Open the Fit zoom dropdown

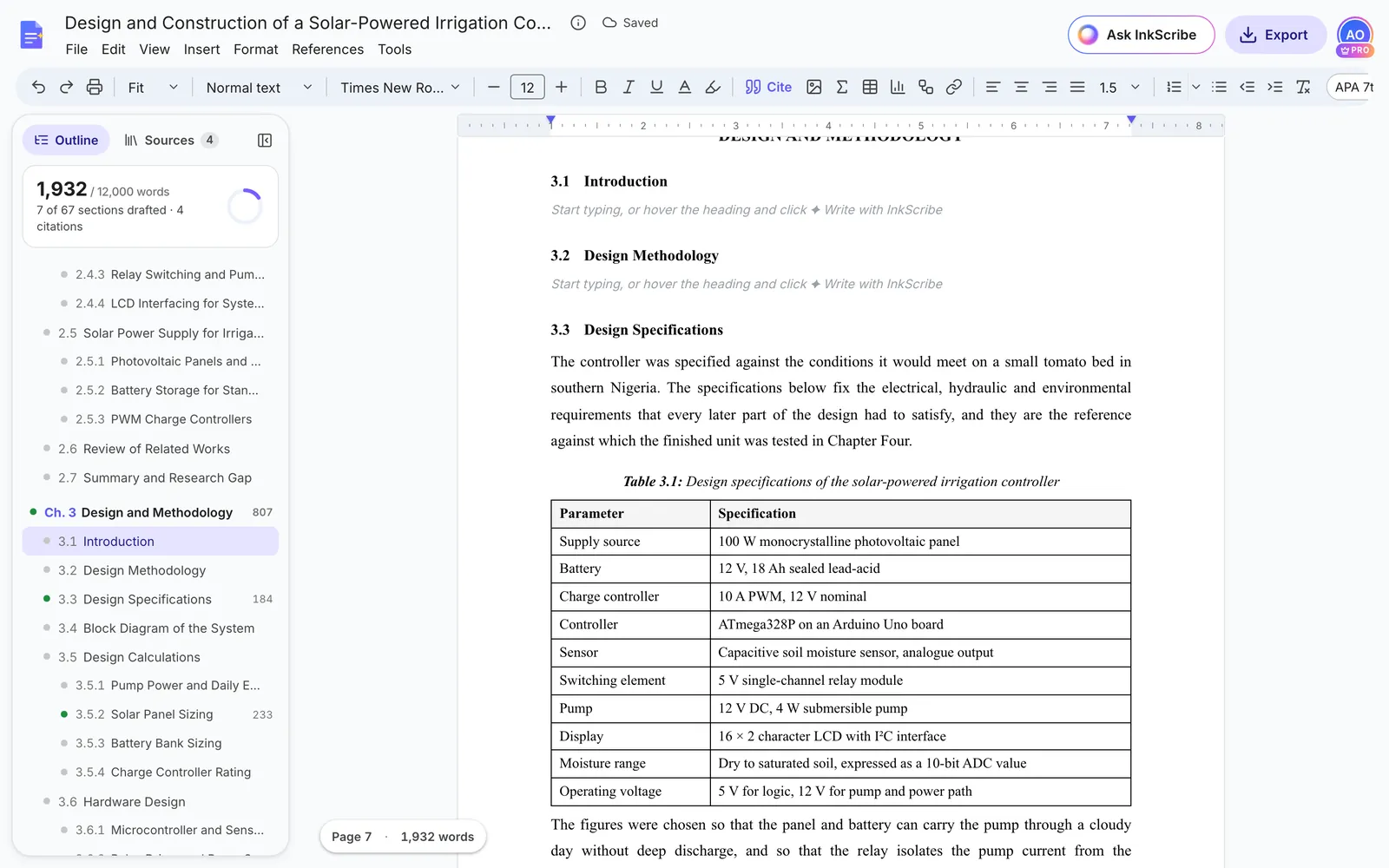[153, 87]
